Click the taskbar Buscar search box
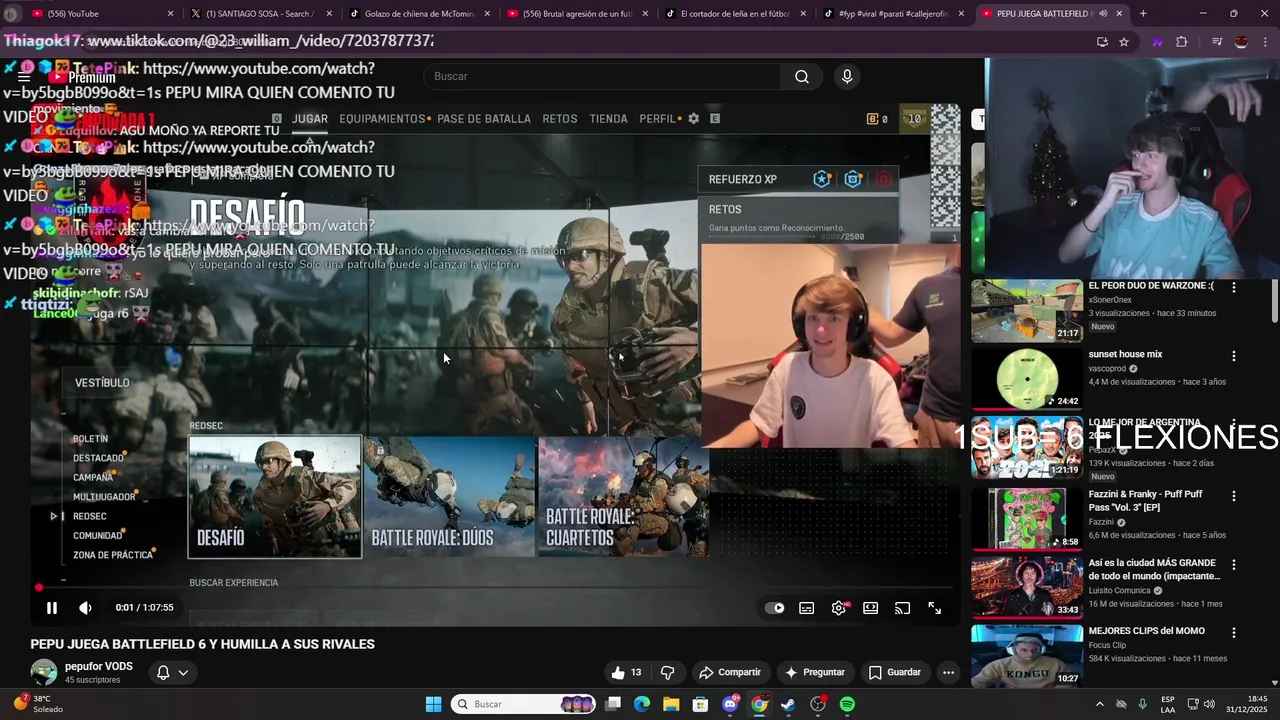The height and width of the screenshot is (720, 1280). tap(524, 704)
